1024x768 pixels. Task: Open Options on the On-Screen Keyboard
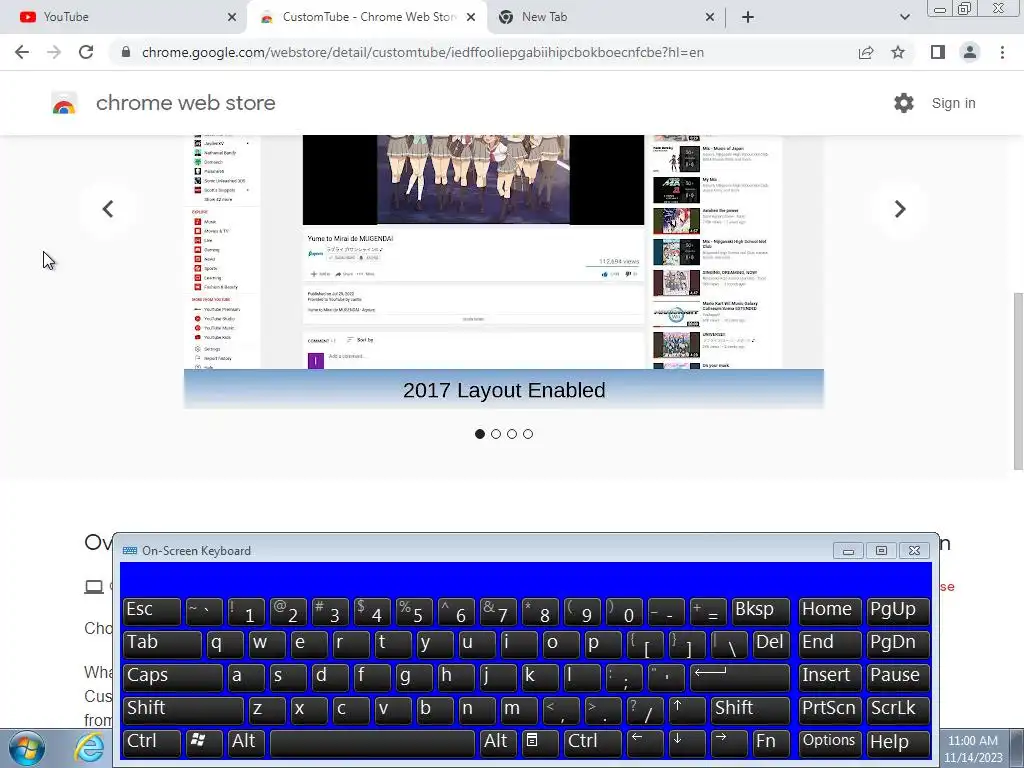pyautogui.click(x=830, y=743)
